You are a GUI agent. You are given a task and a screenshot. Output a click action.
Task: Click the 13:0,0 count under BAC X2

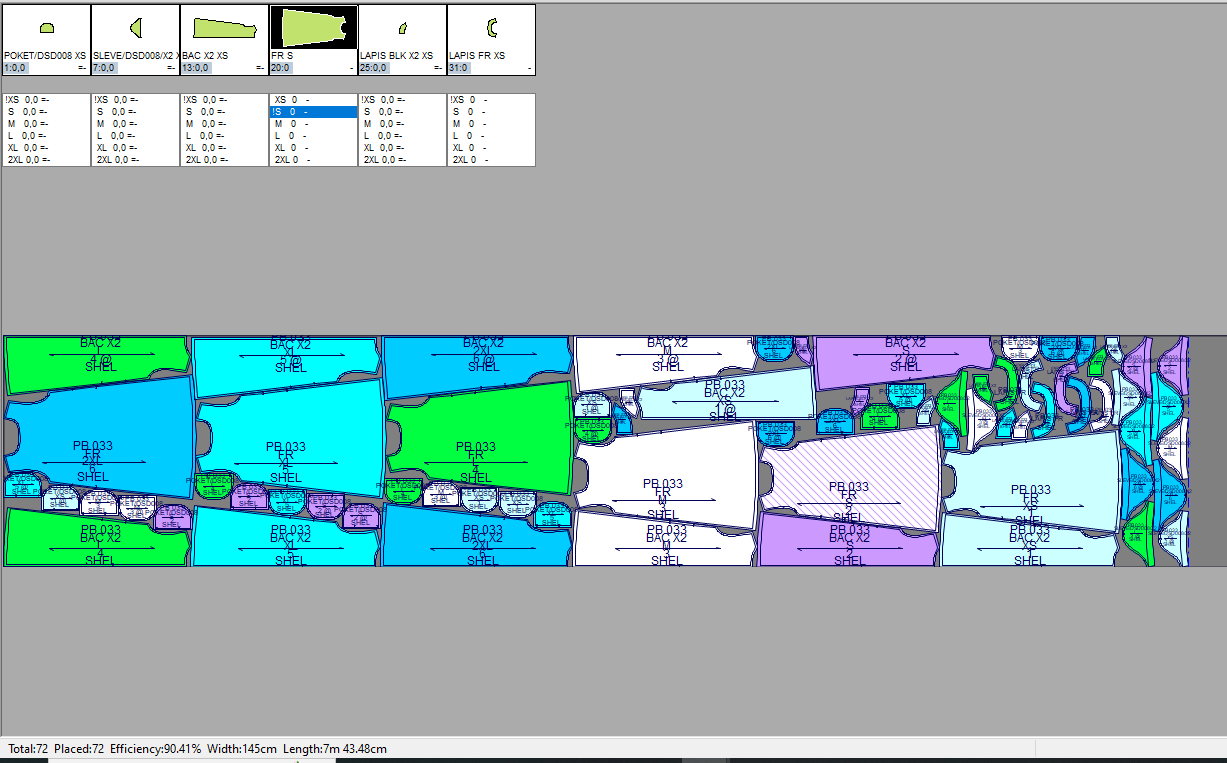pos(196,68)
